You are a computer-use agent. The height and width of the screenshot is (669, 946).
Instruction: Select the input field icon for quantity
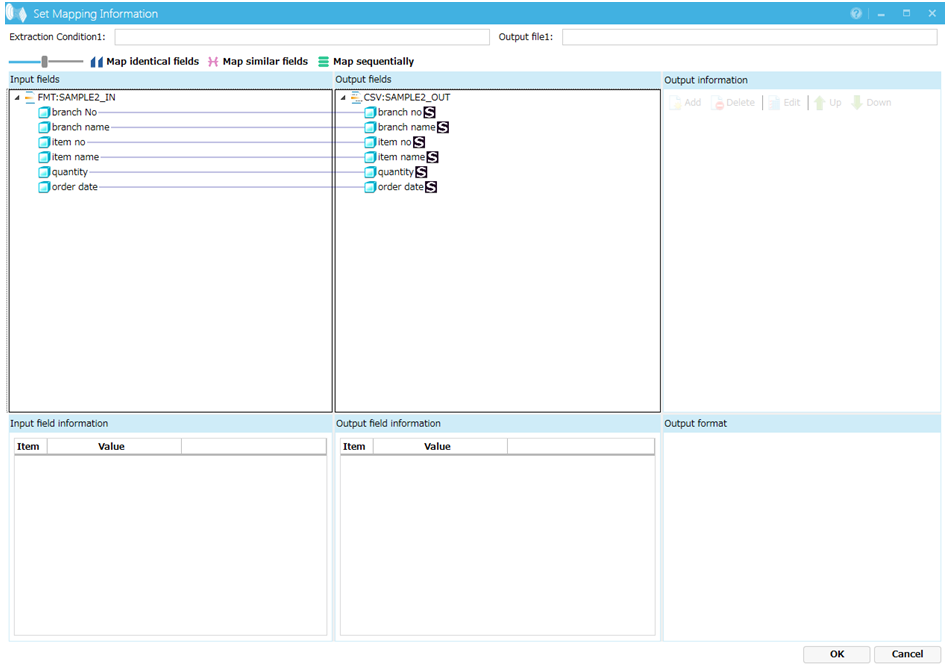(x=44, y=172)
